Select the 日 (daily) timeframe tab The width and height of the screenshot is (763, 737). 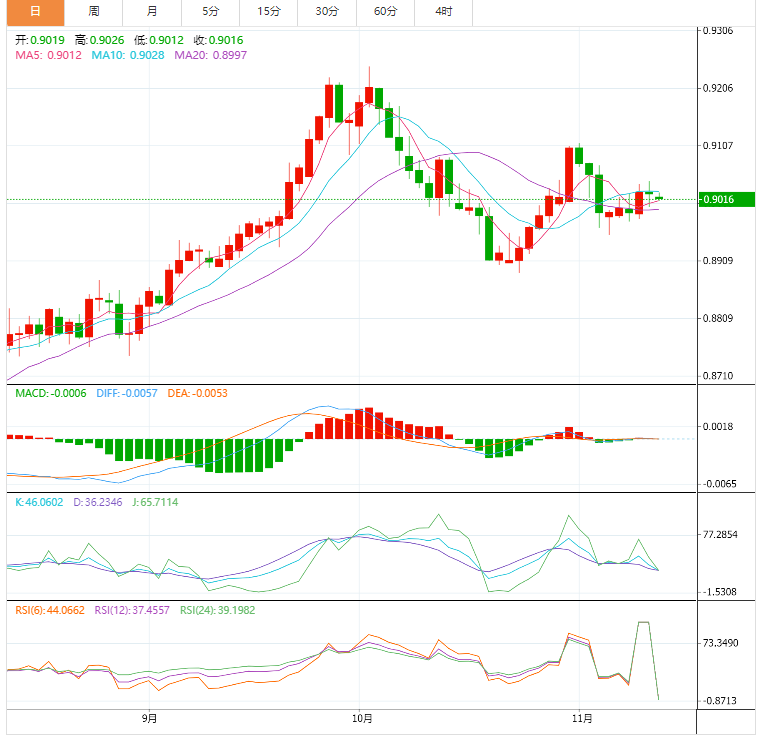coord(36,12)
